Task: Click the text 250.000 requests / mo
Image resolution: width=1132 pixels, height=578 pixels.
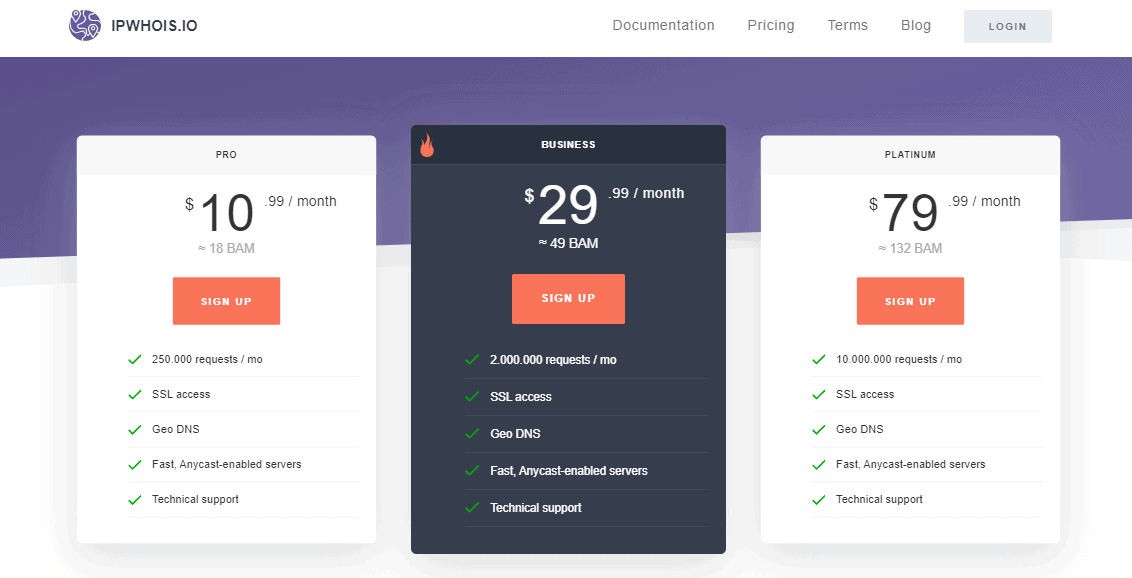Action: (207, 359)
